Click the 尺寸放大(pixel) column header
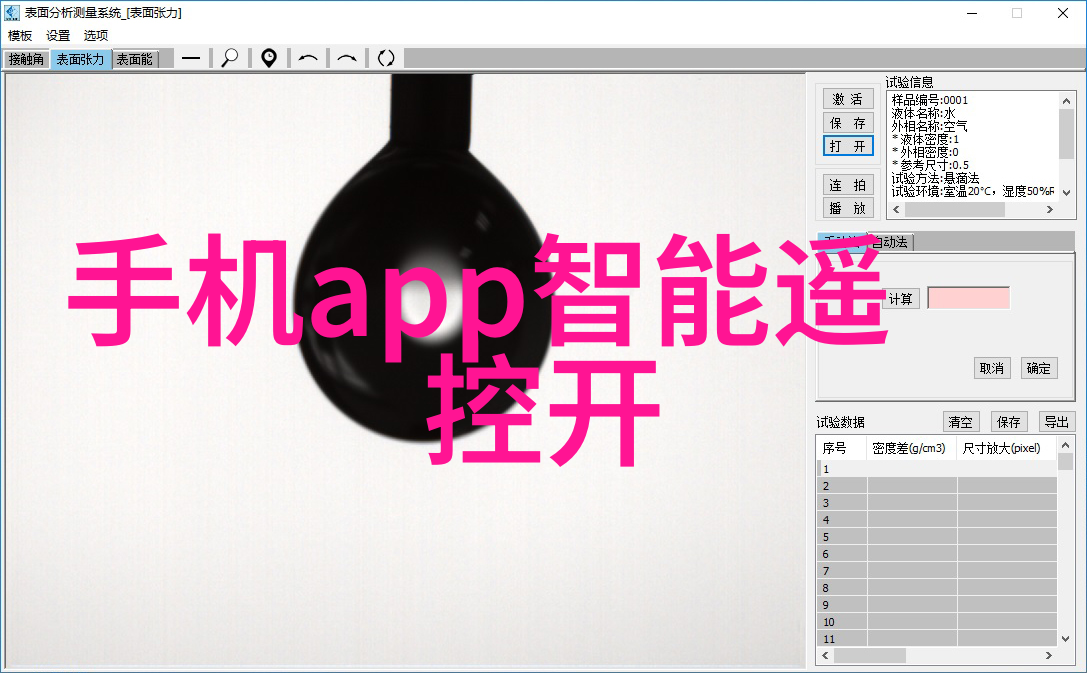 1007,448
